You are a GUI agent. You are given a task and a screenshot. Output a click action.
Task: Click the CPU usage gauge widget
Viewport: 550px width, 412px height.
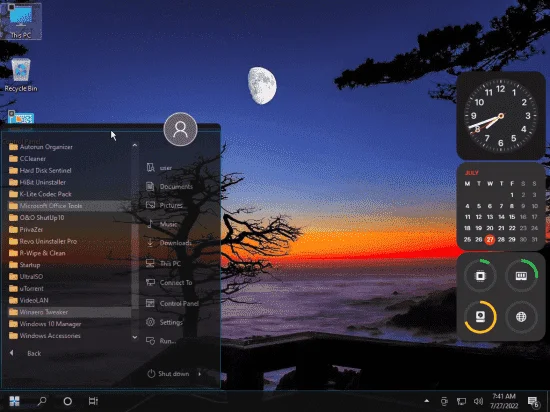point(480,276)
